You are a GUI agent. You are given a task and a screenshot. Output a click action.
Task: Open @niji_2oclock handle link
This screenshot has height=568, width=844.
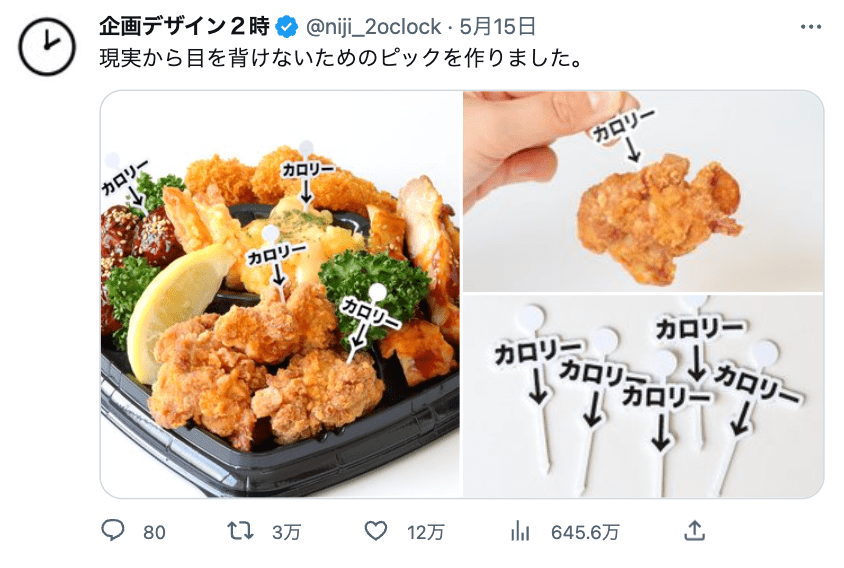pos(374,26)
